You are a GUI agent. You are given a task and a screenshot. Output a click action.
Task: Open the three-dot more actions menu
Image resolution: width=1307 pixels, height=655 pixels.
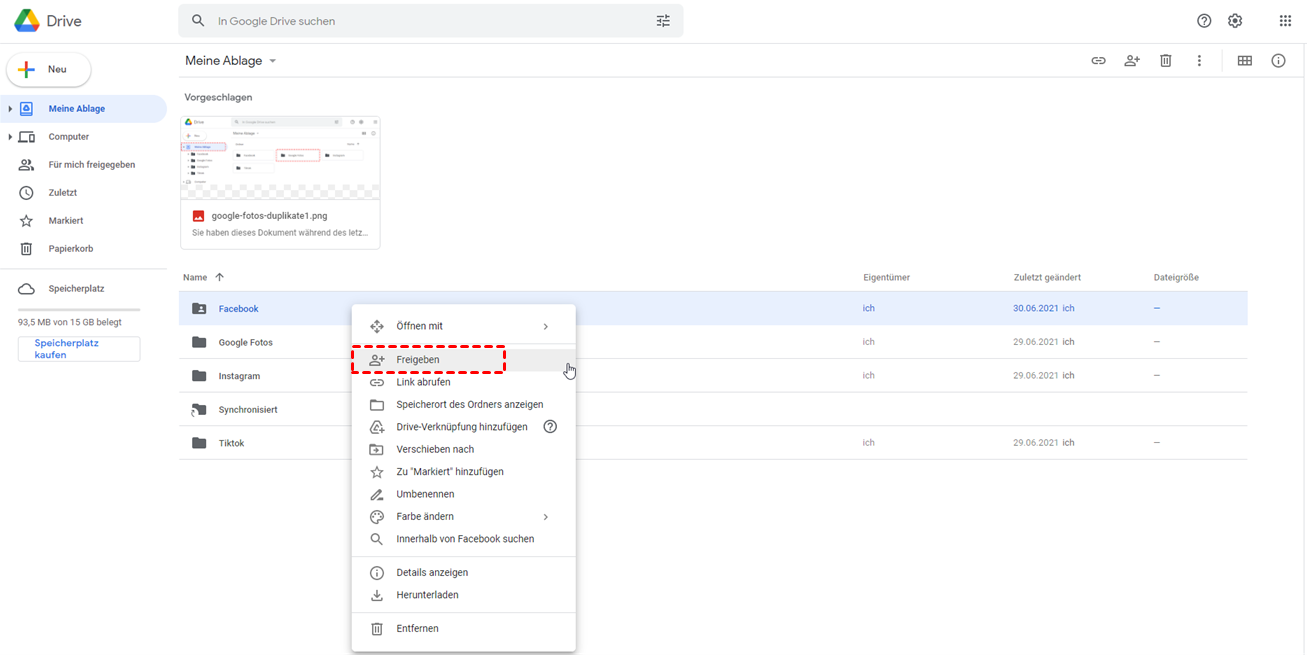tap(1199, 61)
